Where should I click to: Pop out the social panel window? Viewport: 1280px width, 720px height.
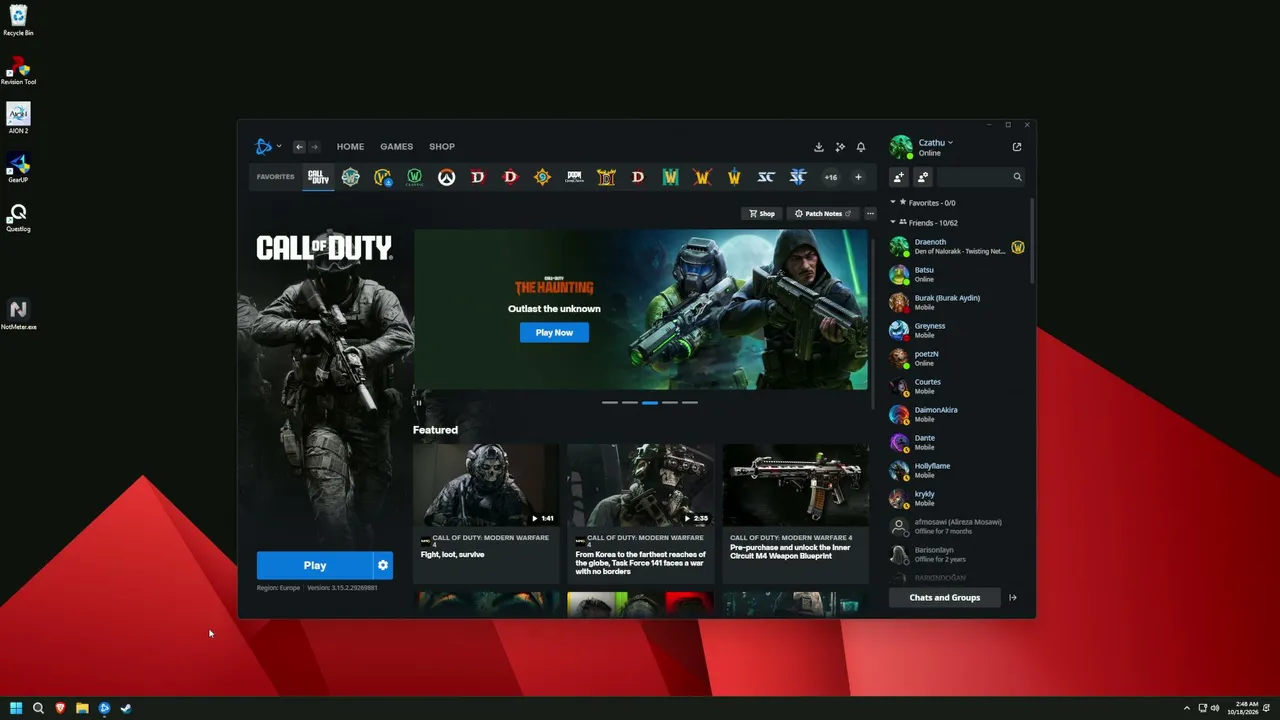pos(1017,147)
